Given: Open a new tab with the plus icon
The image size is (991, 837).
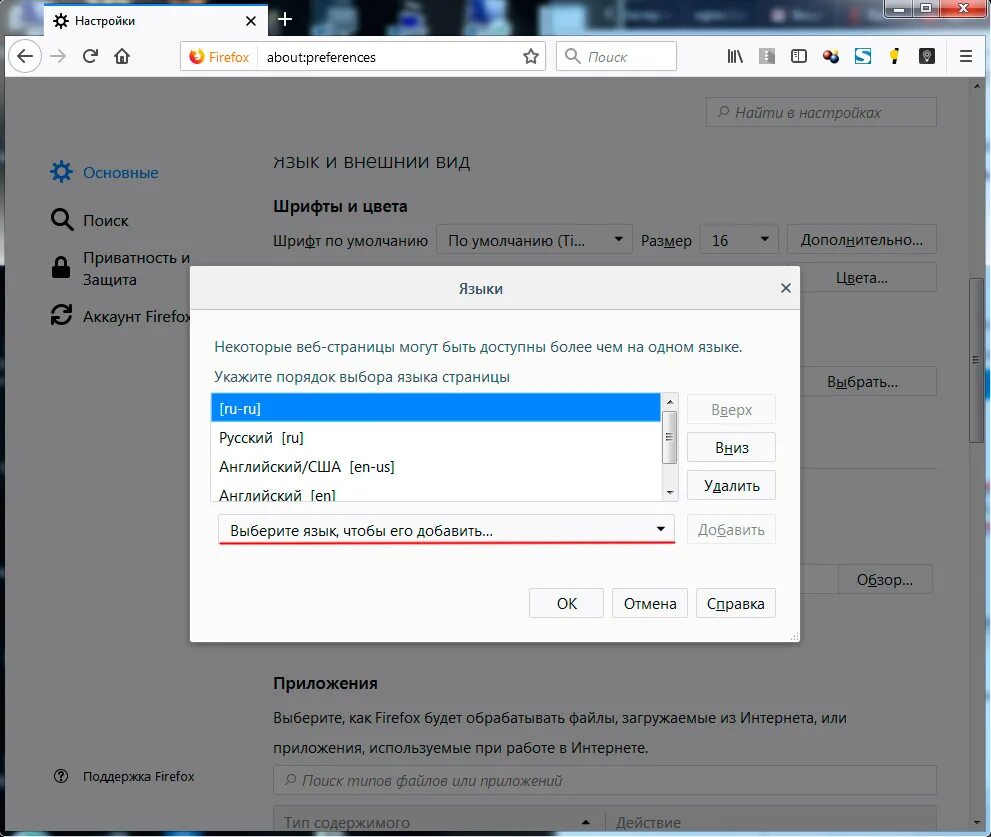Looking at the screenshot, I should [x=285, y=20].
